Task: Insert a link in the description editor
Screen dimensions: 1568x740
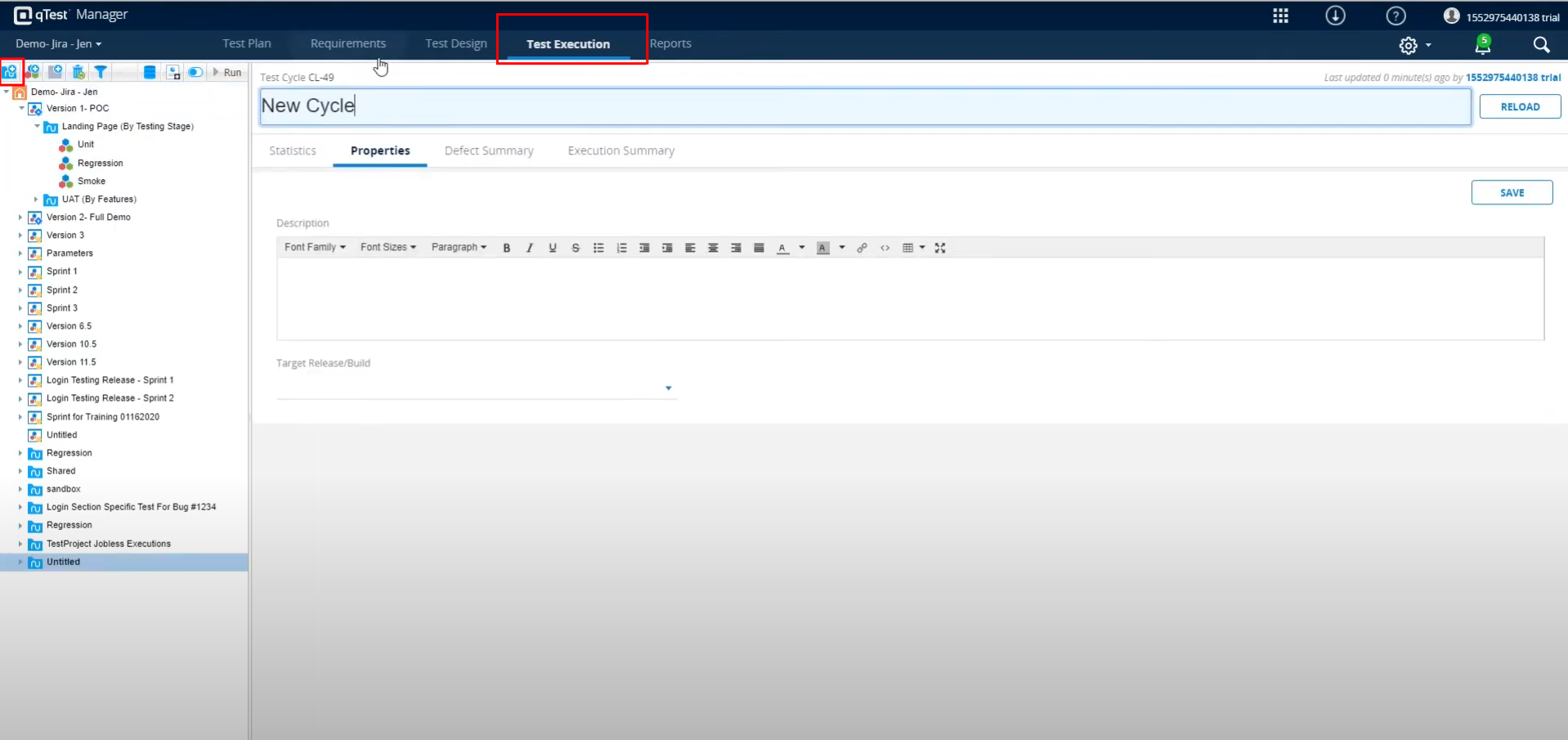Action: point(862,248)
